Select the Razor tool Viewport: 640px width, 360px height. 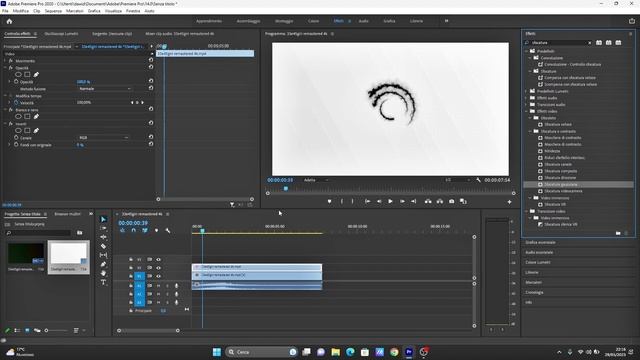coord(103,246)
